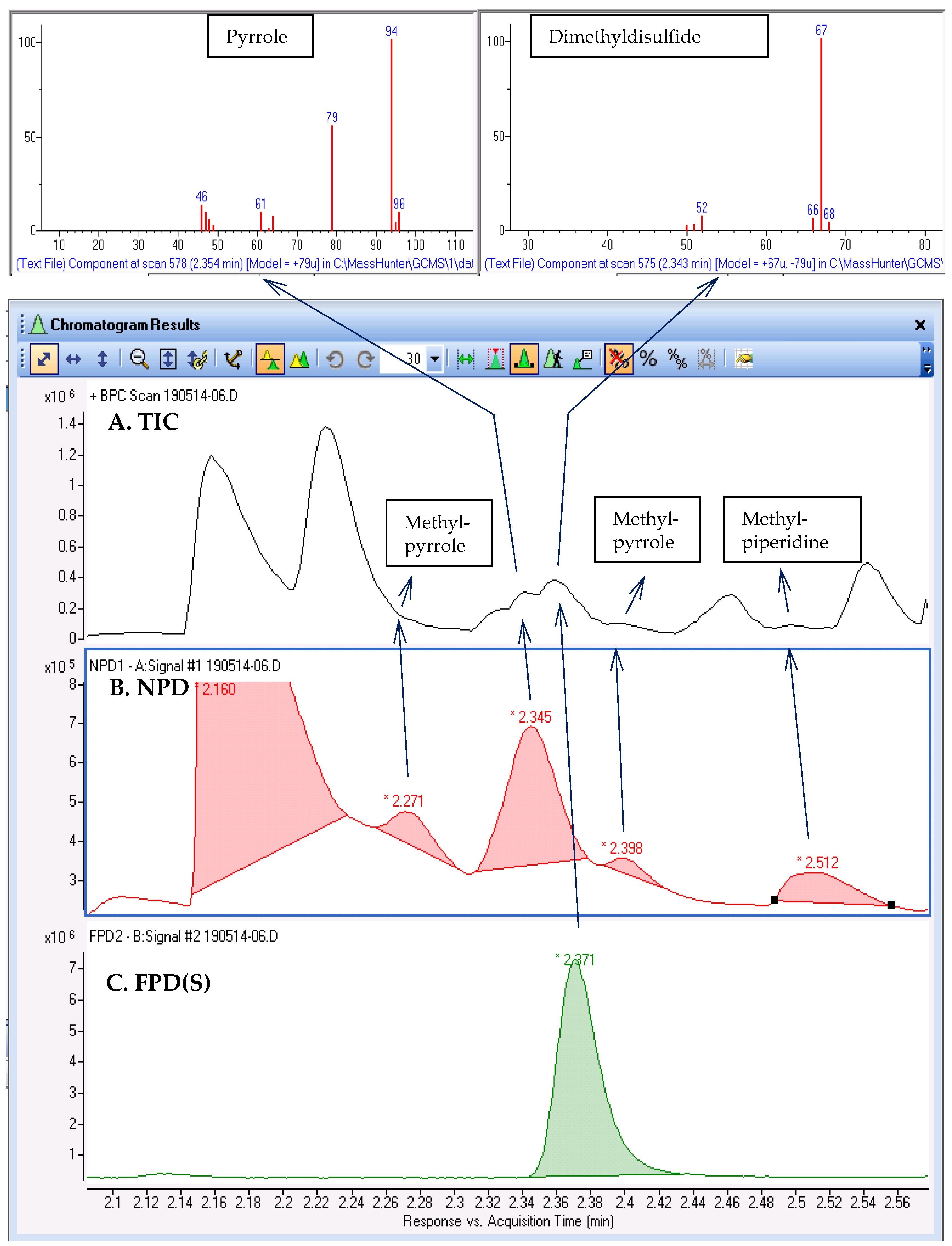The image size is (952, 1246).
Task: Close the Chromatogram Results panel
Action: point(920,325)
